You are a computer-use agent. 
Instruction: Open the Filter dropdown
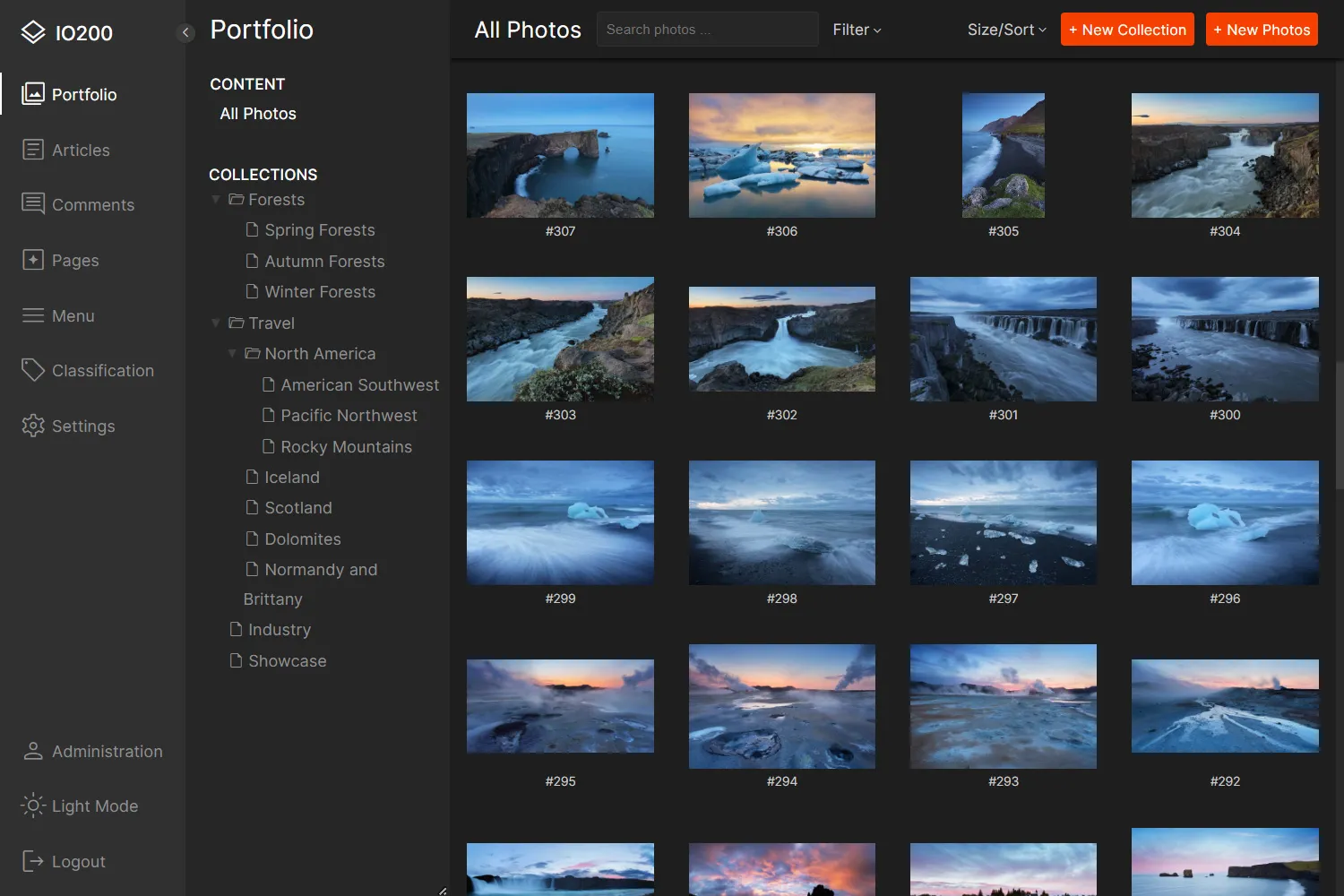point(856,29)
